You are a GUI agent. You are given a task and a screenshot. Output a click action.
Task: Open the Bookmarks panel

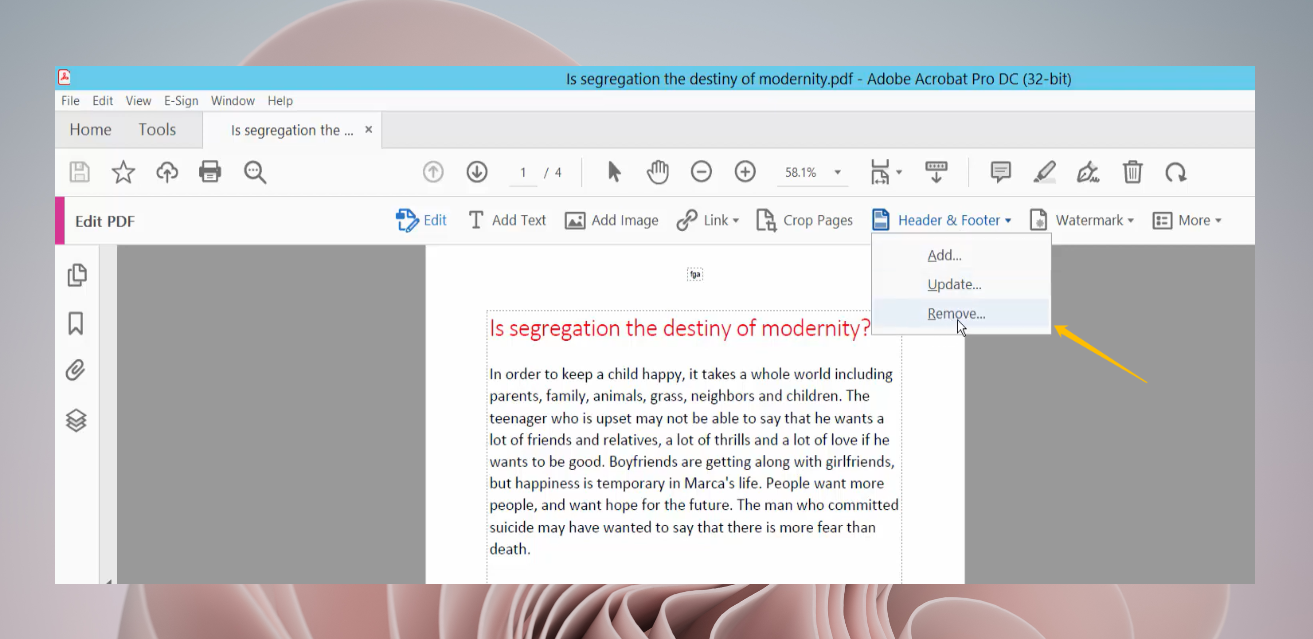coord(77,322)
